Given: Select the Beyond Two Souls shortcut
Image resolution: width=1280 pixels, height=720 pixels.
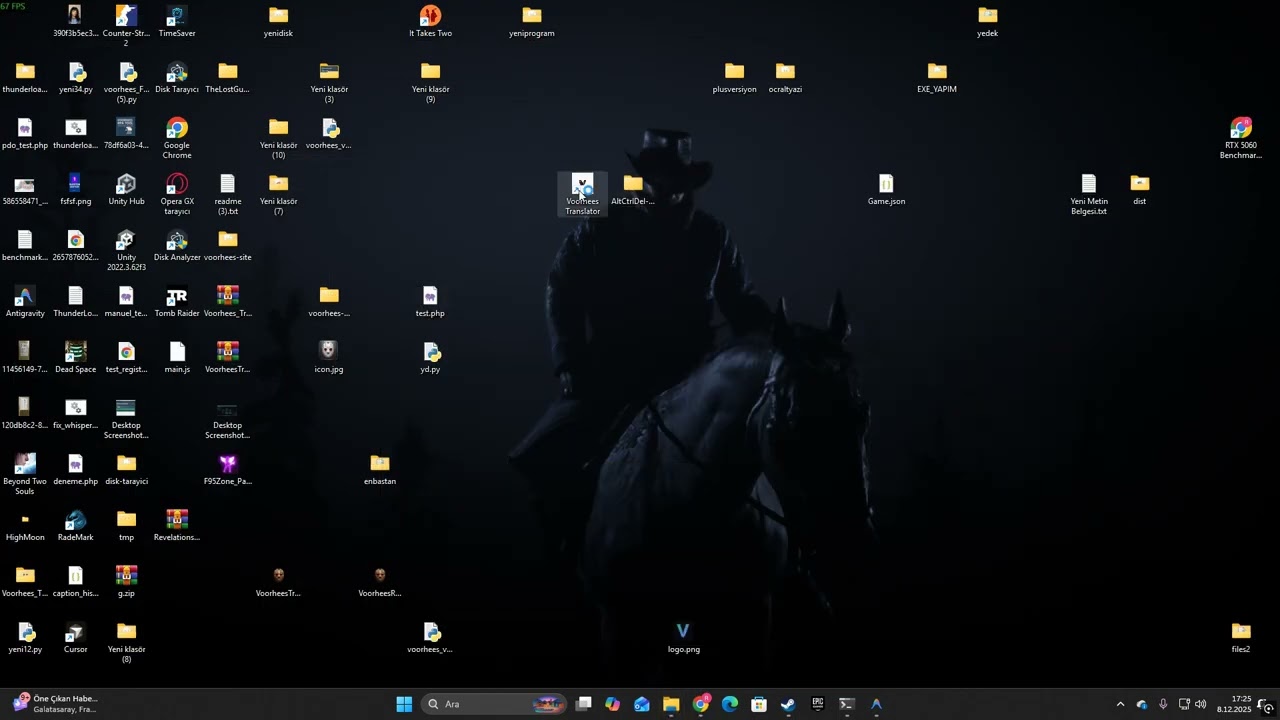Looking at the screenshot, I should [25, 474].
